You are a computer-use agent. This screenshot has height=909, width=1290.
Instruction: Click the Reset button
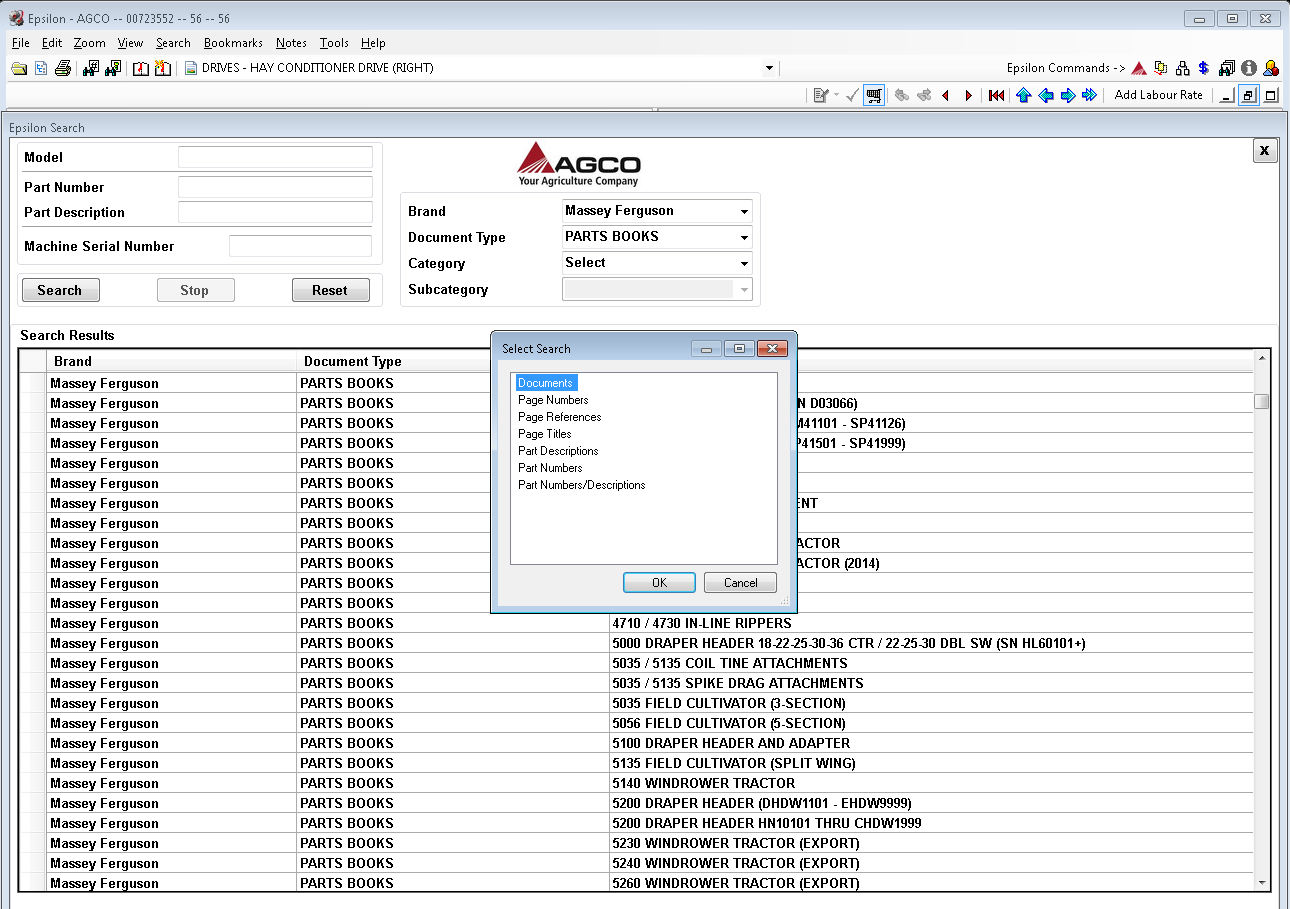330,291
